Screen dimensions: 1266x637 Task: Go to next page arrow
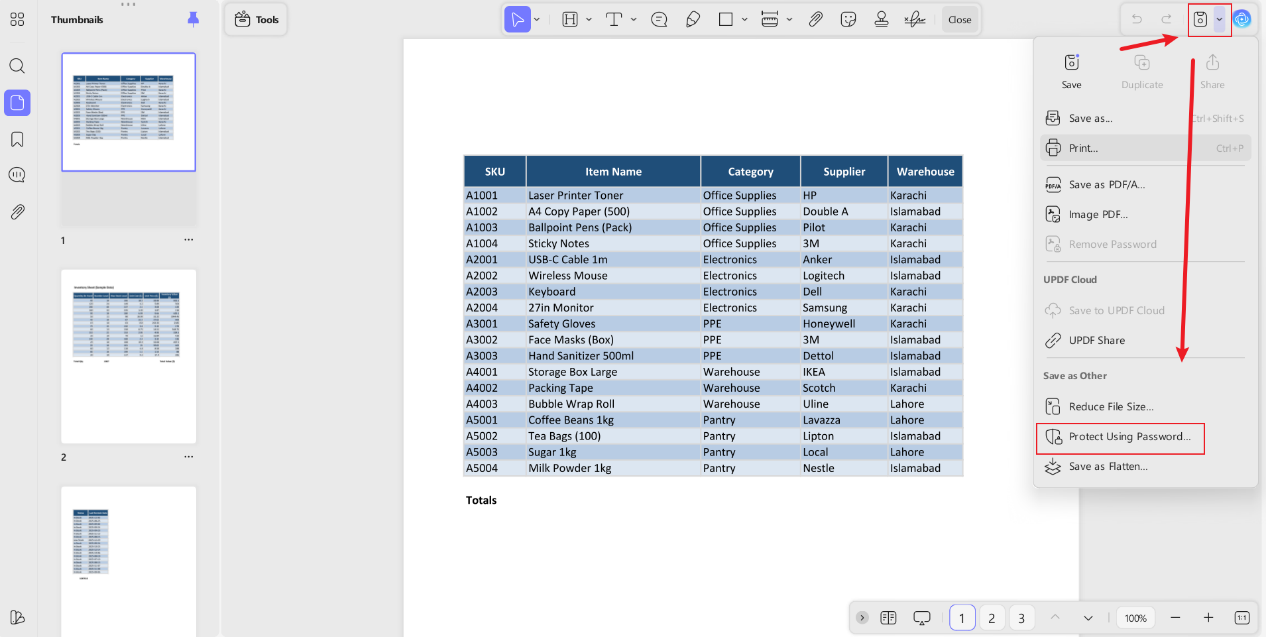(x=1088, y=618)
